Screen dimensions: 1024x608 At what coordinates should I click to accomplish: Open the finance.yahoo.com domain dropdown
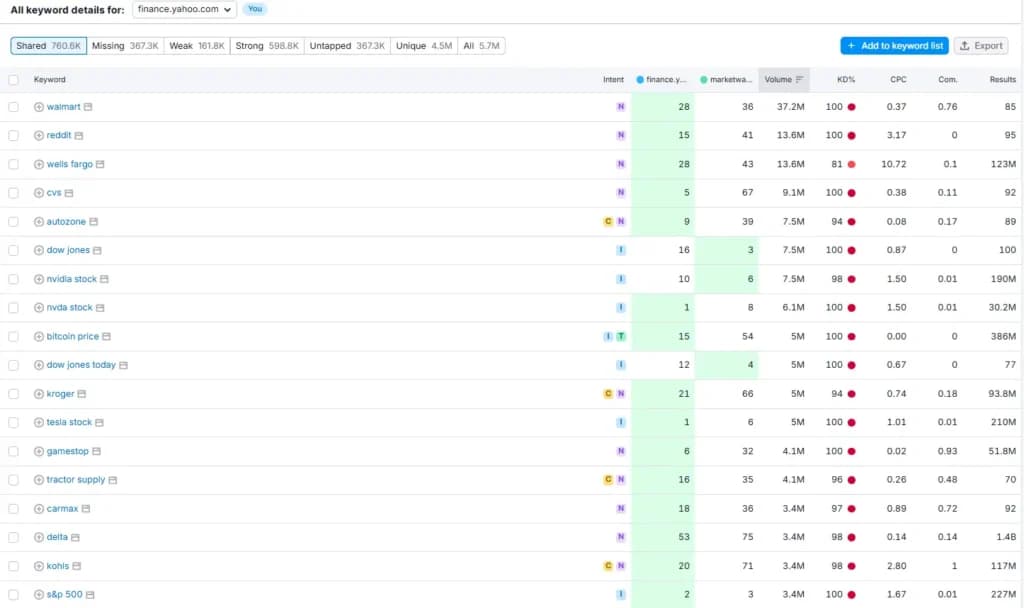tap(184, 9)
